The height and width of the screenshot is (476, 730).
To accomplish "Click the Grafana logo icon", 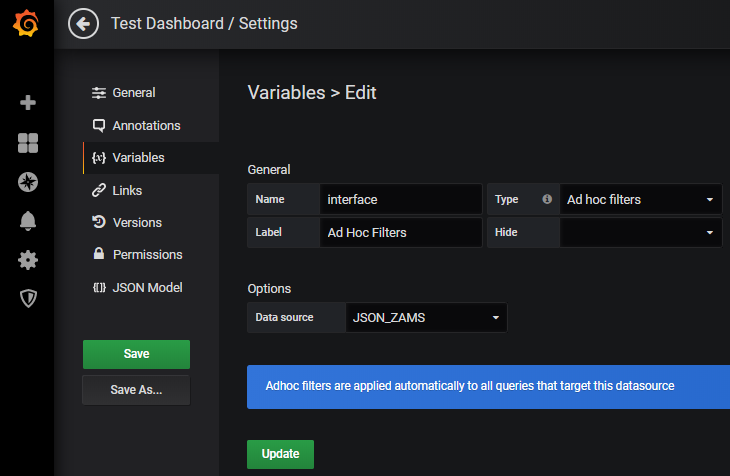I will (27, 24).
